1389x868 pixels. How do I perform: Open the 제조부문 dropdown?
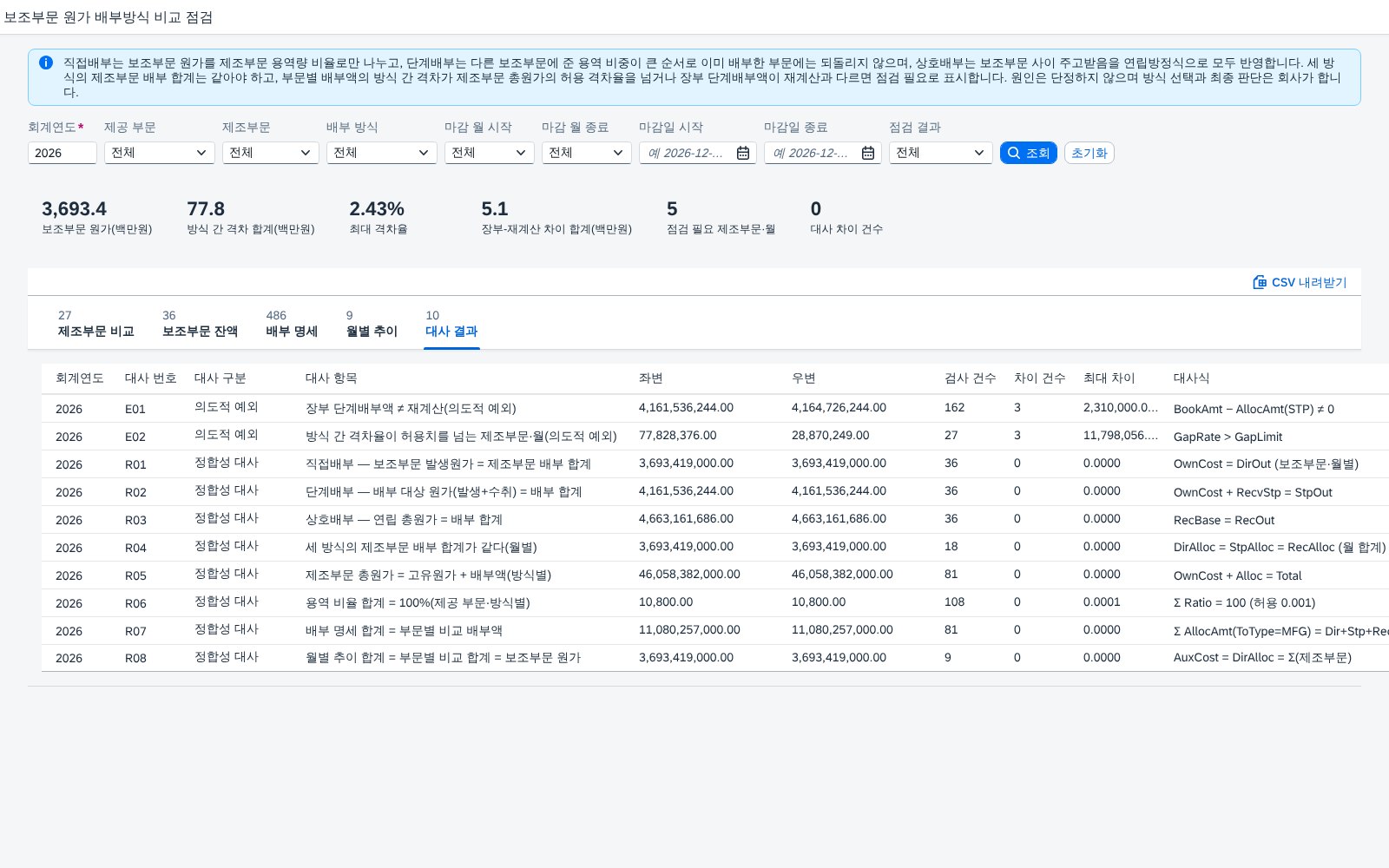[x=271, y=153]
